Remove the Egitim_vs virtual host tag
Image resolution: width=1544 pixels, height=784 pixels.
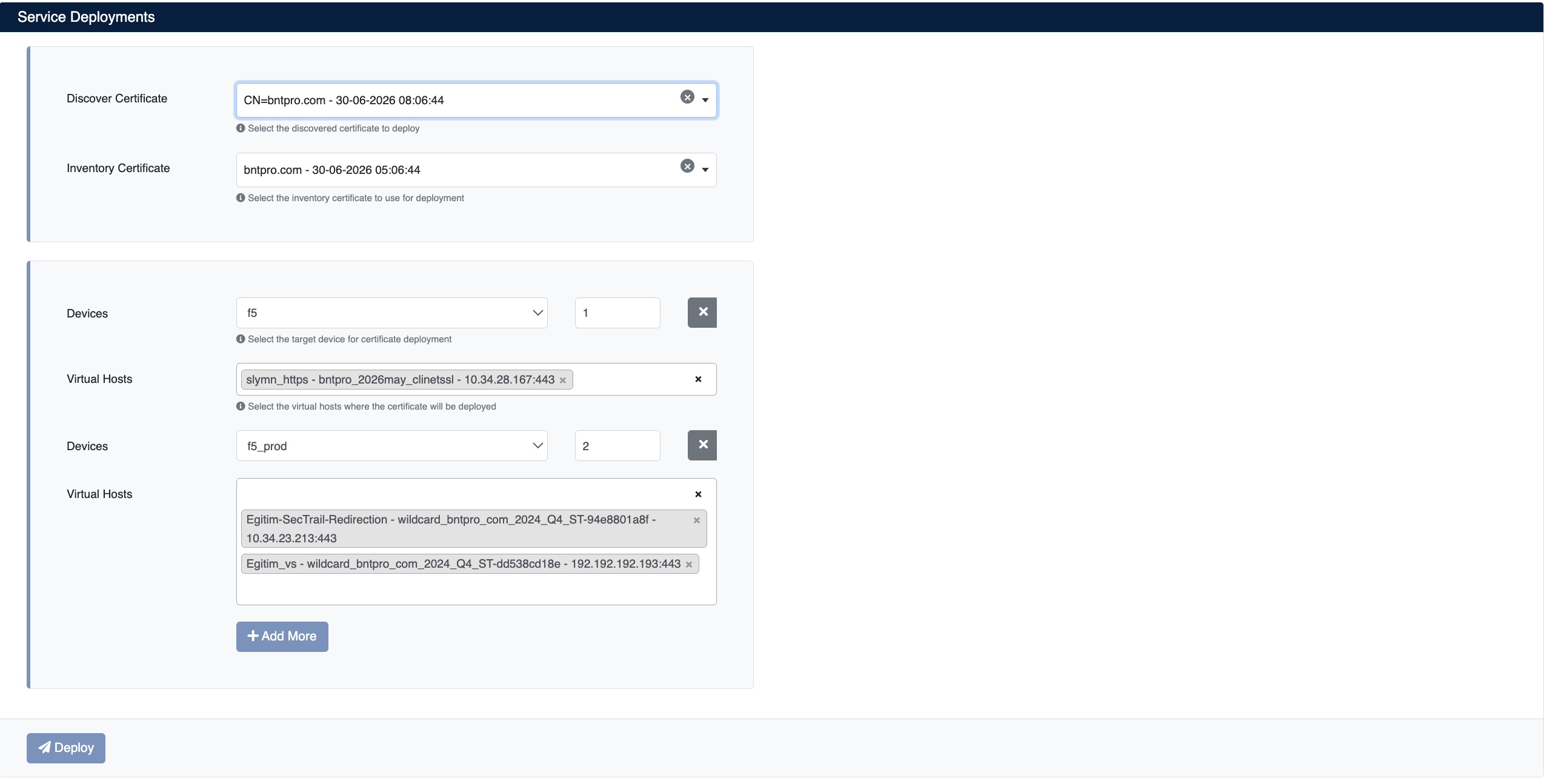point(689,565)
